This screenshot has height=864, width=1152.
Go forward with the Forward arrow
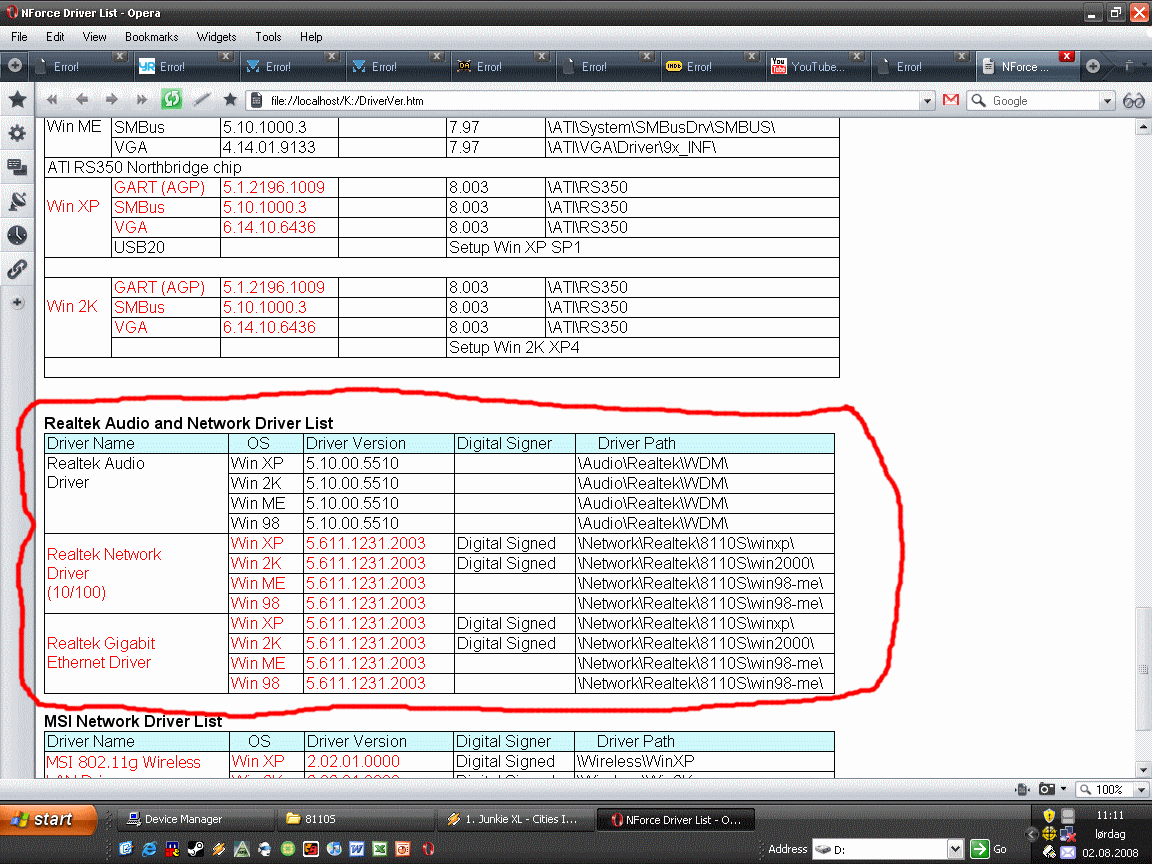coord(111,100)
